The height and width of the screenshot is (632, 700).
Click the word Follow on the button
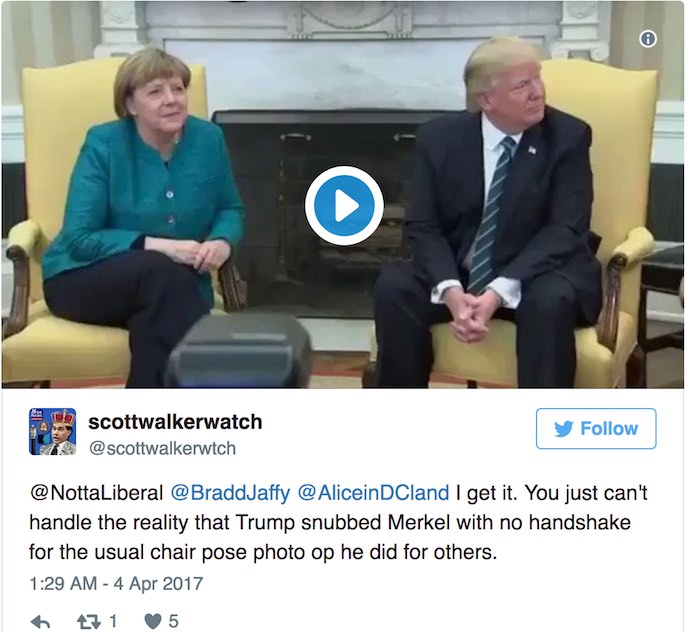pos(609,428)
